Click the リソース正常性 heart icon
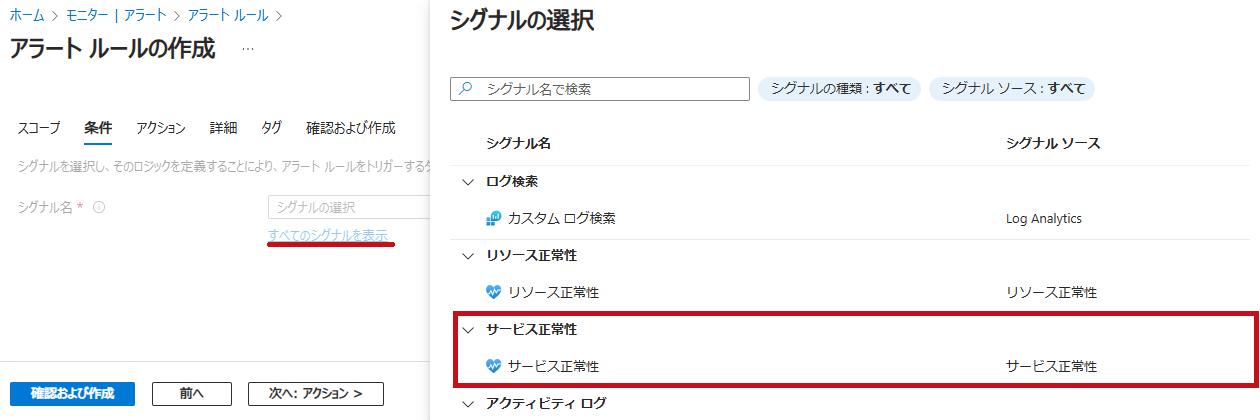 (493, 292)
